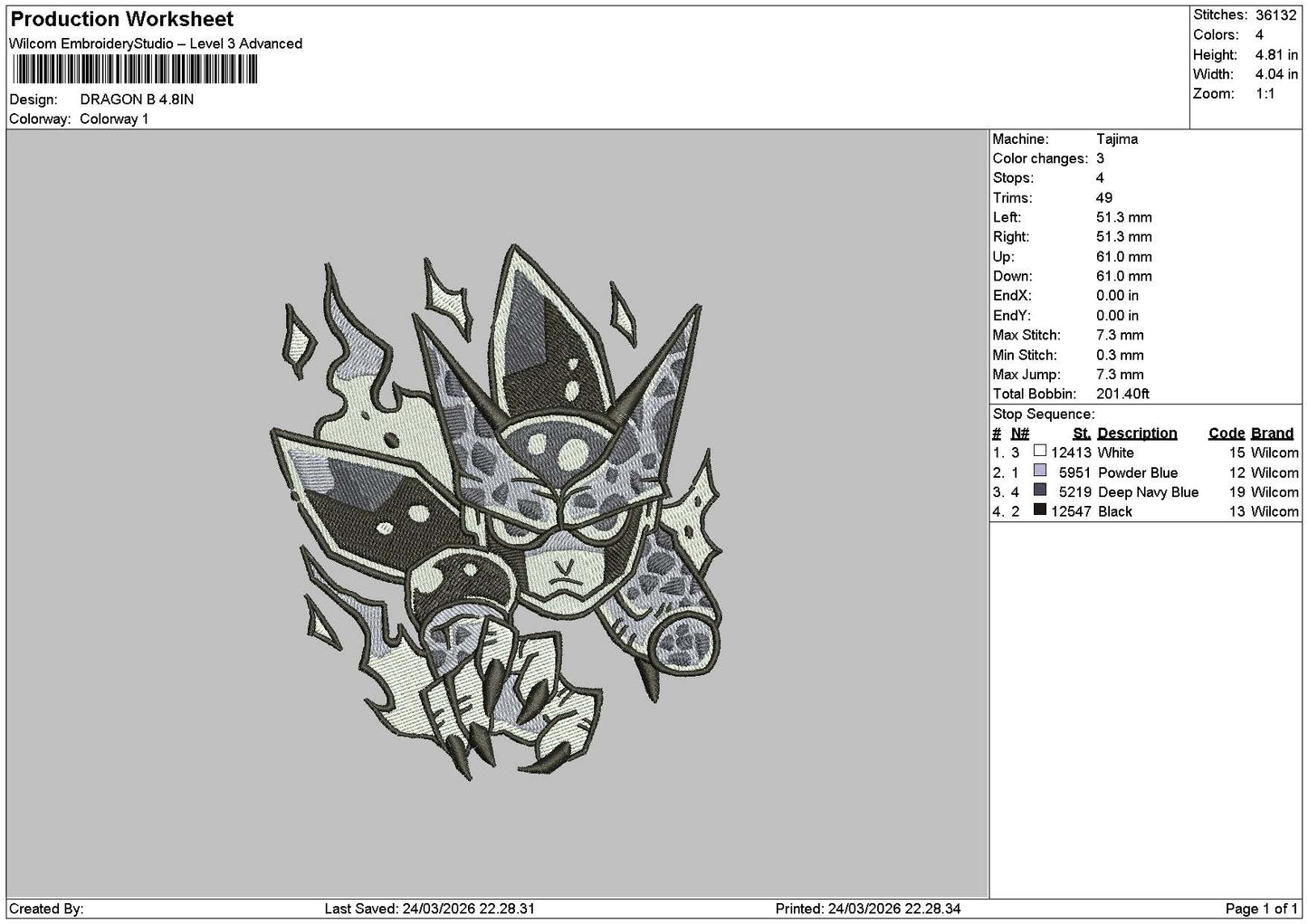Click 'Wilcom EmbroideryStudio – Level 3 Advanced' text
Viewport: 1308px width, 924px height.
156,43
